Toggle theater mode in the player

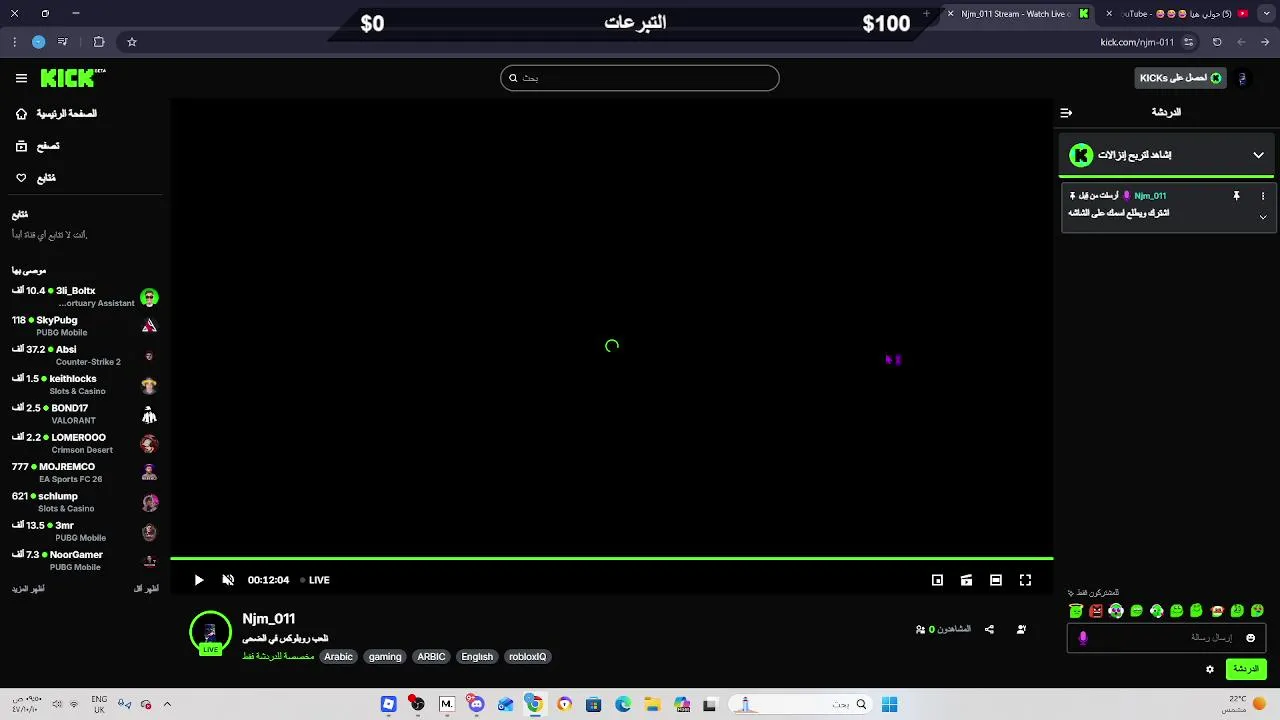(x=996, y=580)
